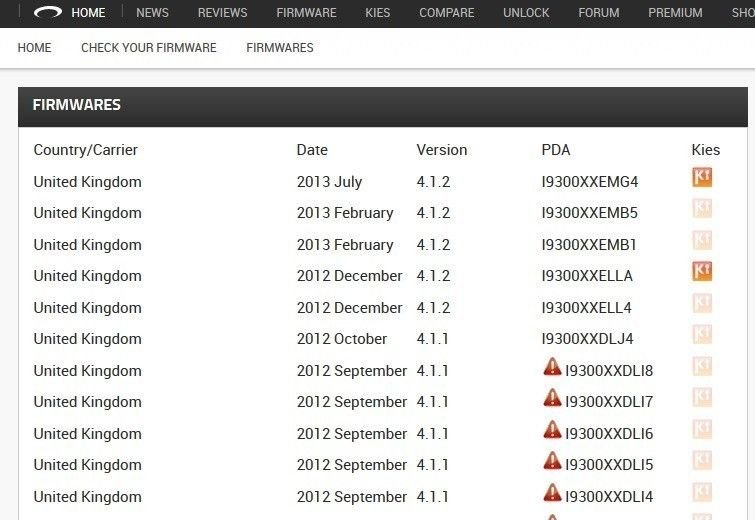Viewport: 755px width, 520px height.
Task: Open the Kies icon for I9300XXEMG4
Action: tap(702, 177)
